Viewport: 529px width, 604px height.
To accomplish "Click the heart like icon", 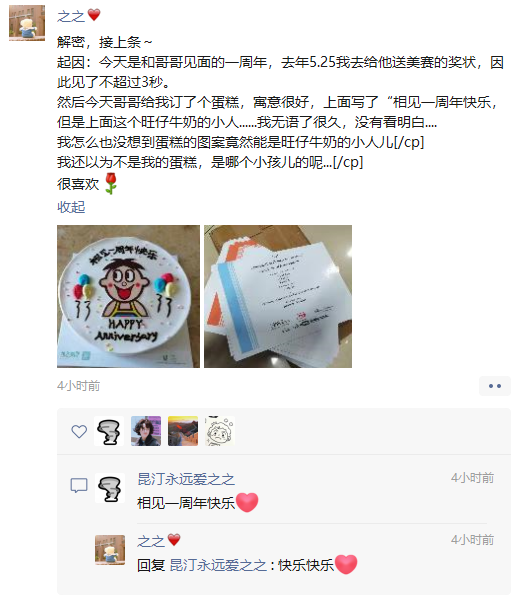I will coord(79,431).
